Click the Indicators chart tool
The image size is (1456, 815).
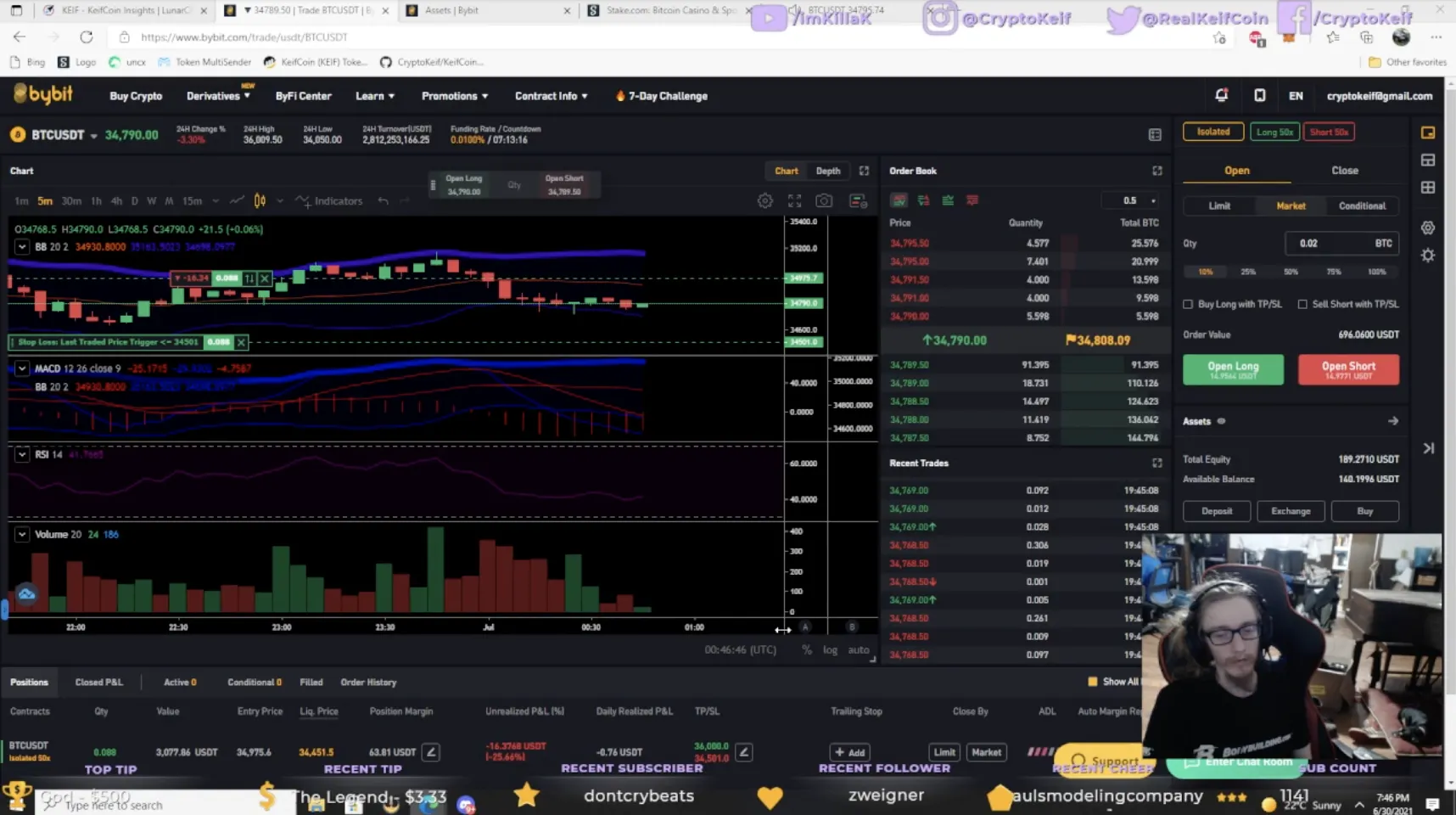pos(329,201)
